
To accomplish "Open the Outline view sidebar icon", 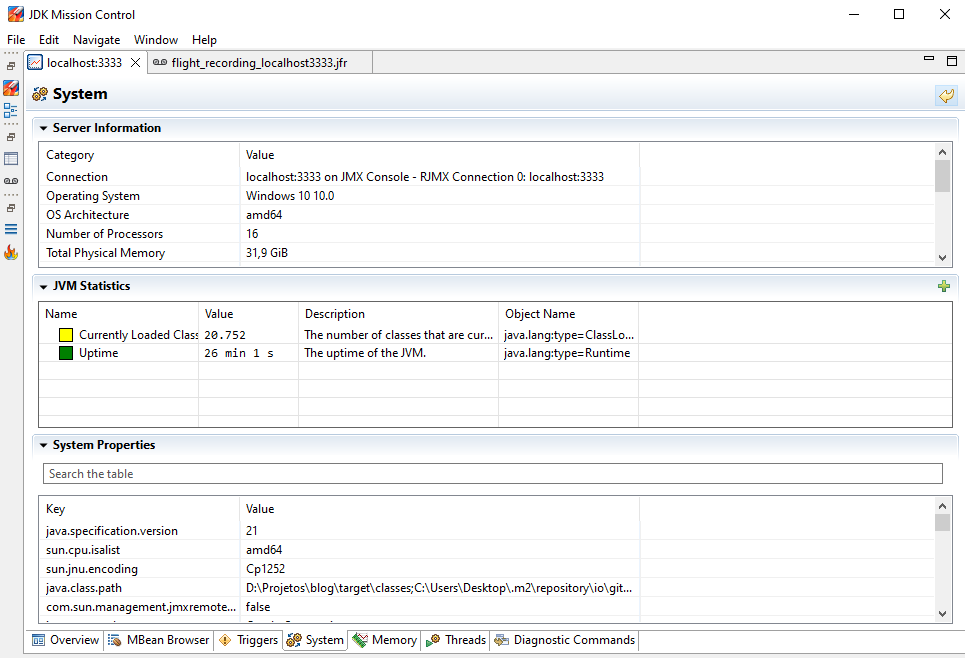I will pos(11,111).
